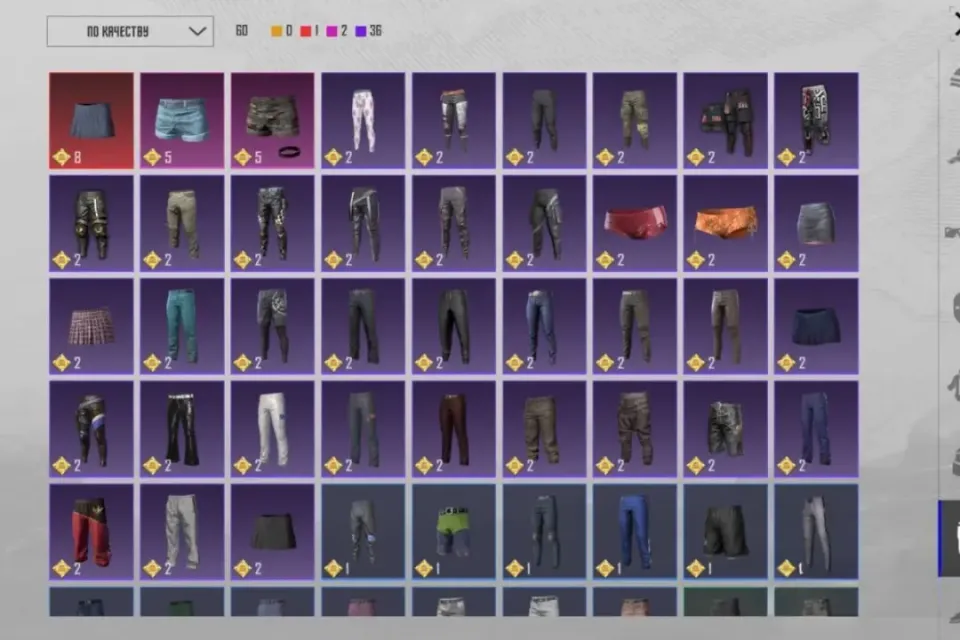Select the blue jeans in third row

coord(544,326)
